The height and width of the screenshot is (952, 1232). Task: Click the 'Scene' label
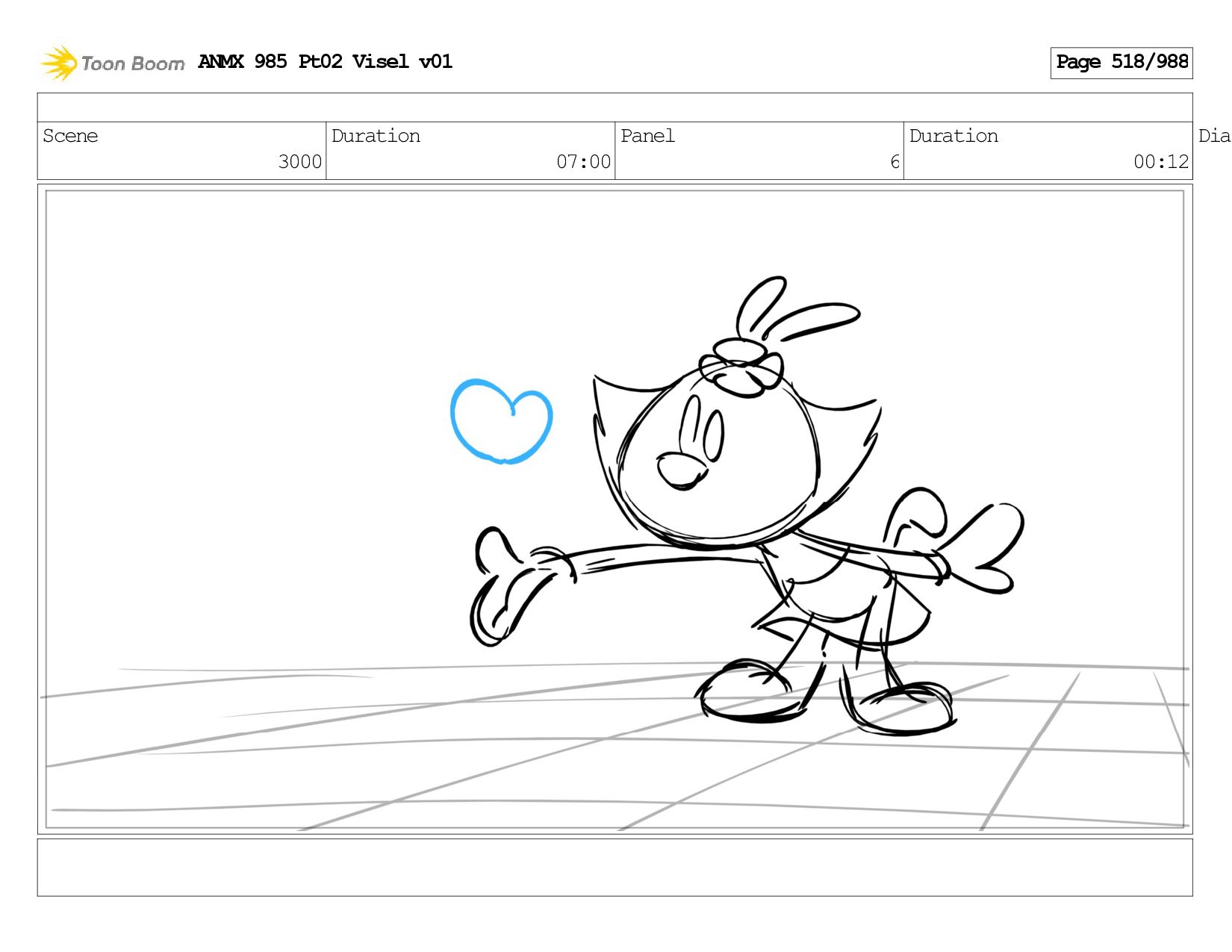point(70,136)
